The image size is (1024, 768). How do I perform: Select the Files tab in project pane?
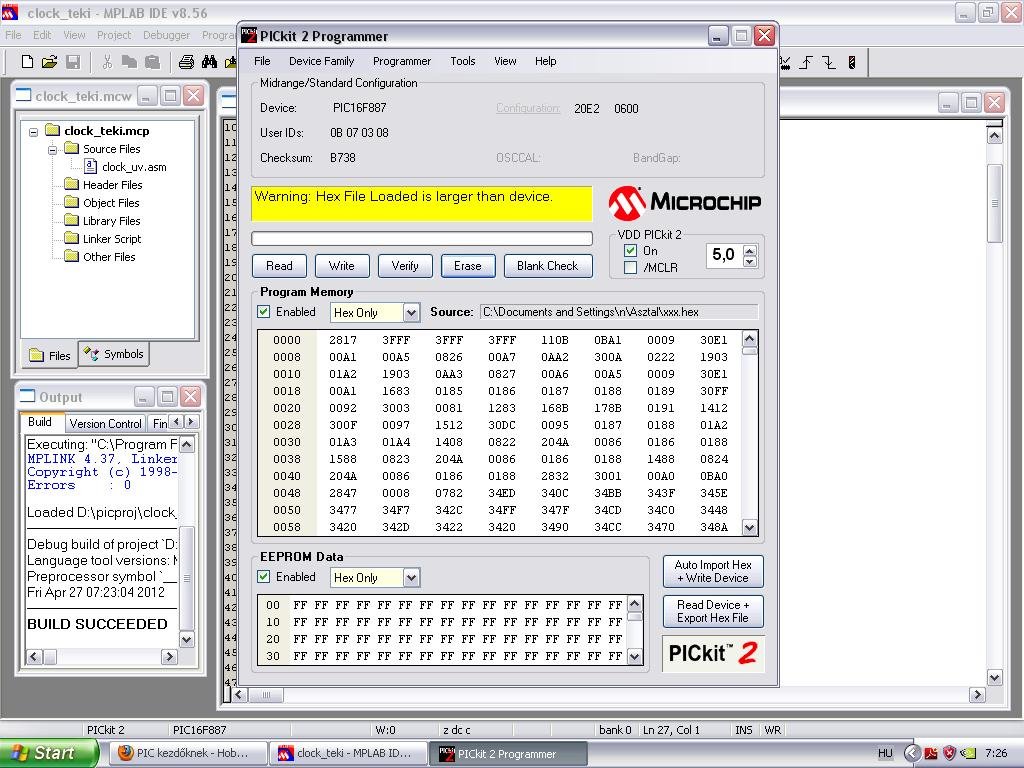click(x=50, y=355)
